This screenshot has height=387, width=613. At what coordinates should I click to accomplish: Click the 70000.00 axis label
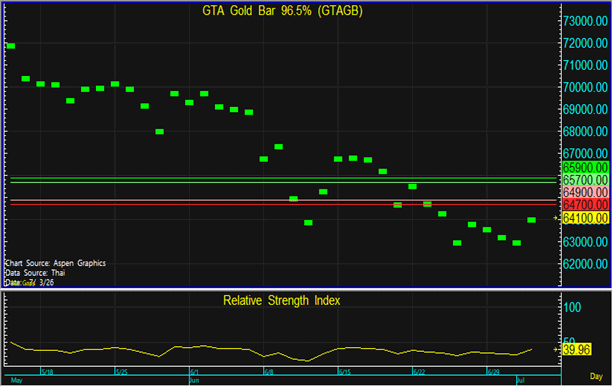(x=585, y=87)
